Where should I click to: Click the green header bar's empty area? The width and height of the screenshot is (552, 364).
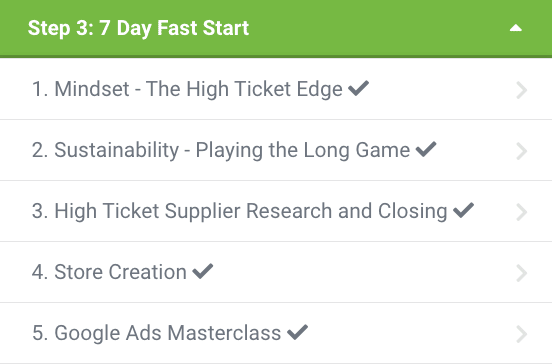tap(378, 28)
